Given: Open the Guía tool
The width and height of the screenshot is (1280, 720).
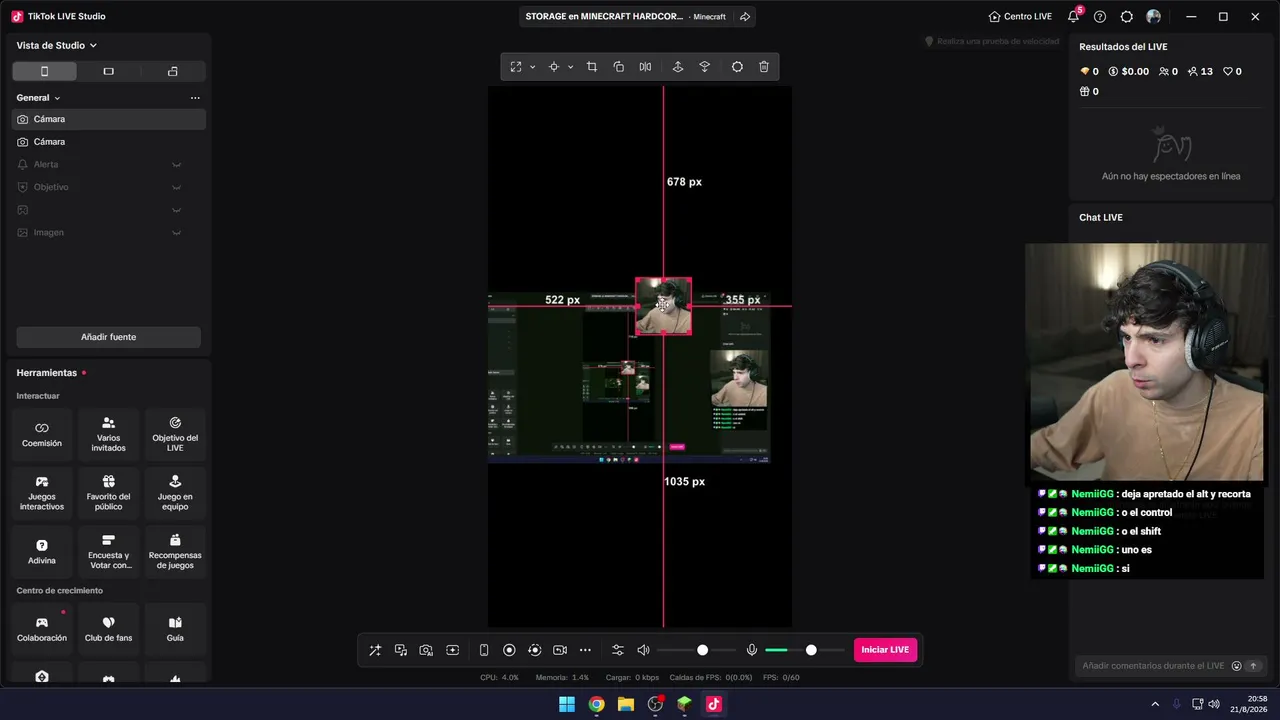Looking at the screenshot, I should [x=175, y=628].
